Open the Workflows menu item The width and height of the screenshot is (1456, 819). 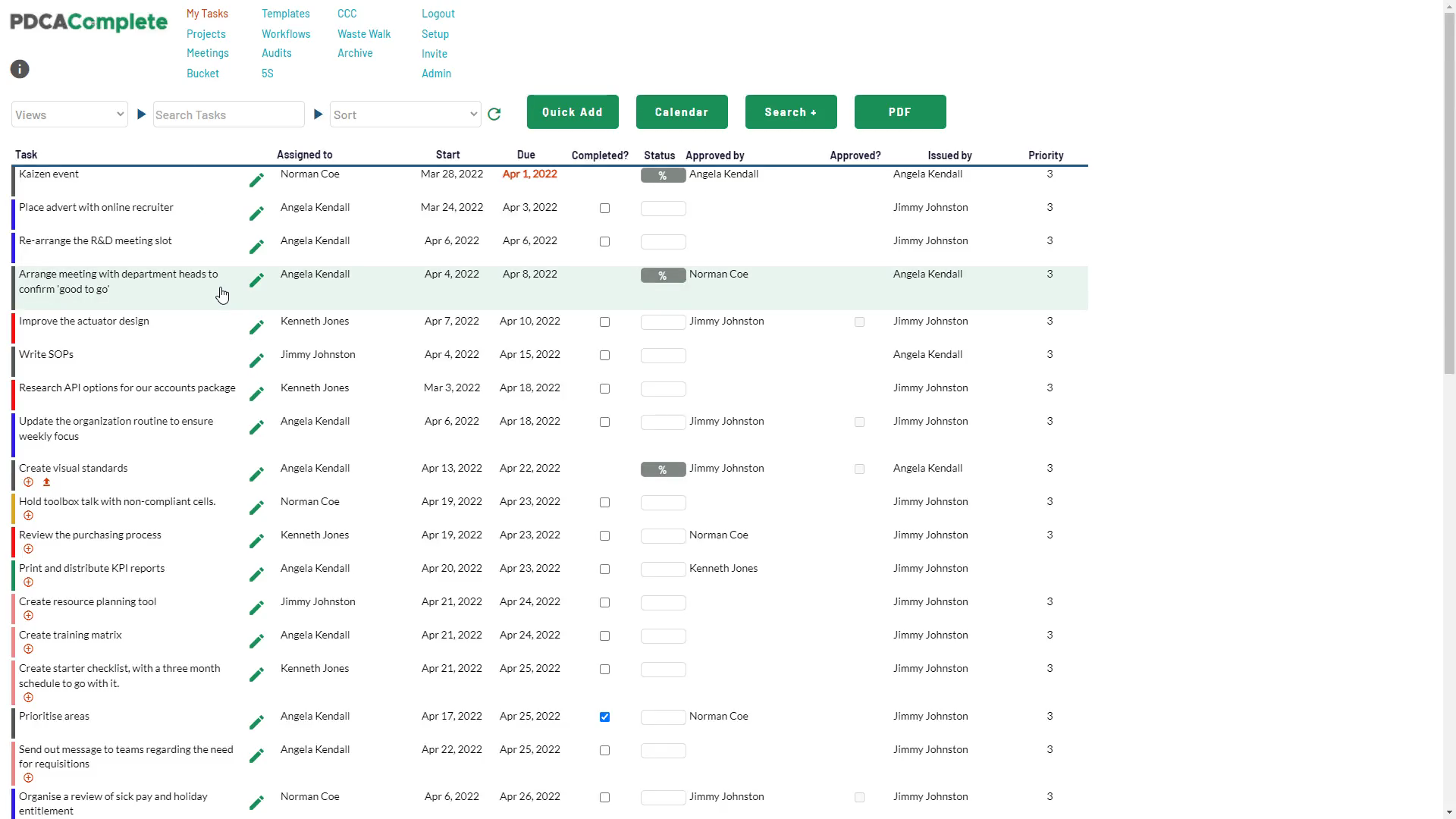click(285, 33)
